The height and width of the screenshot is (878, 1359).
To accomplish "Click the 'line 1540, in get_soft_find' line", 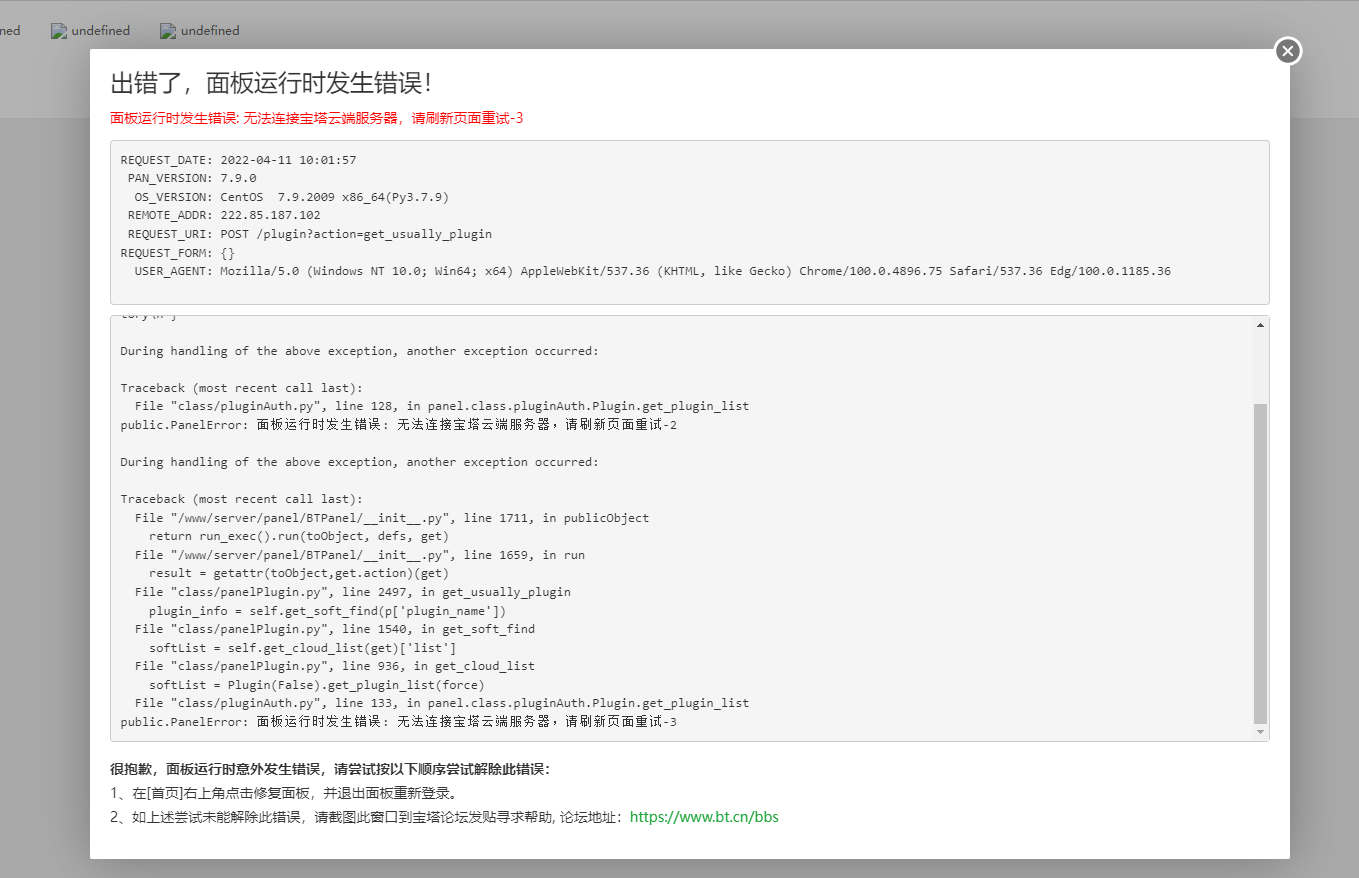I will [335, 629].
